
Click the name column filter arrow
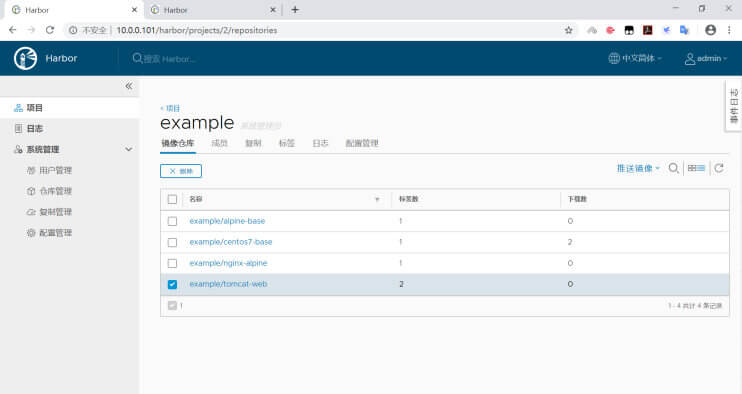[377, 200]
